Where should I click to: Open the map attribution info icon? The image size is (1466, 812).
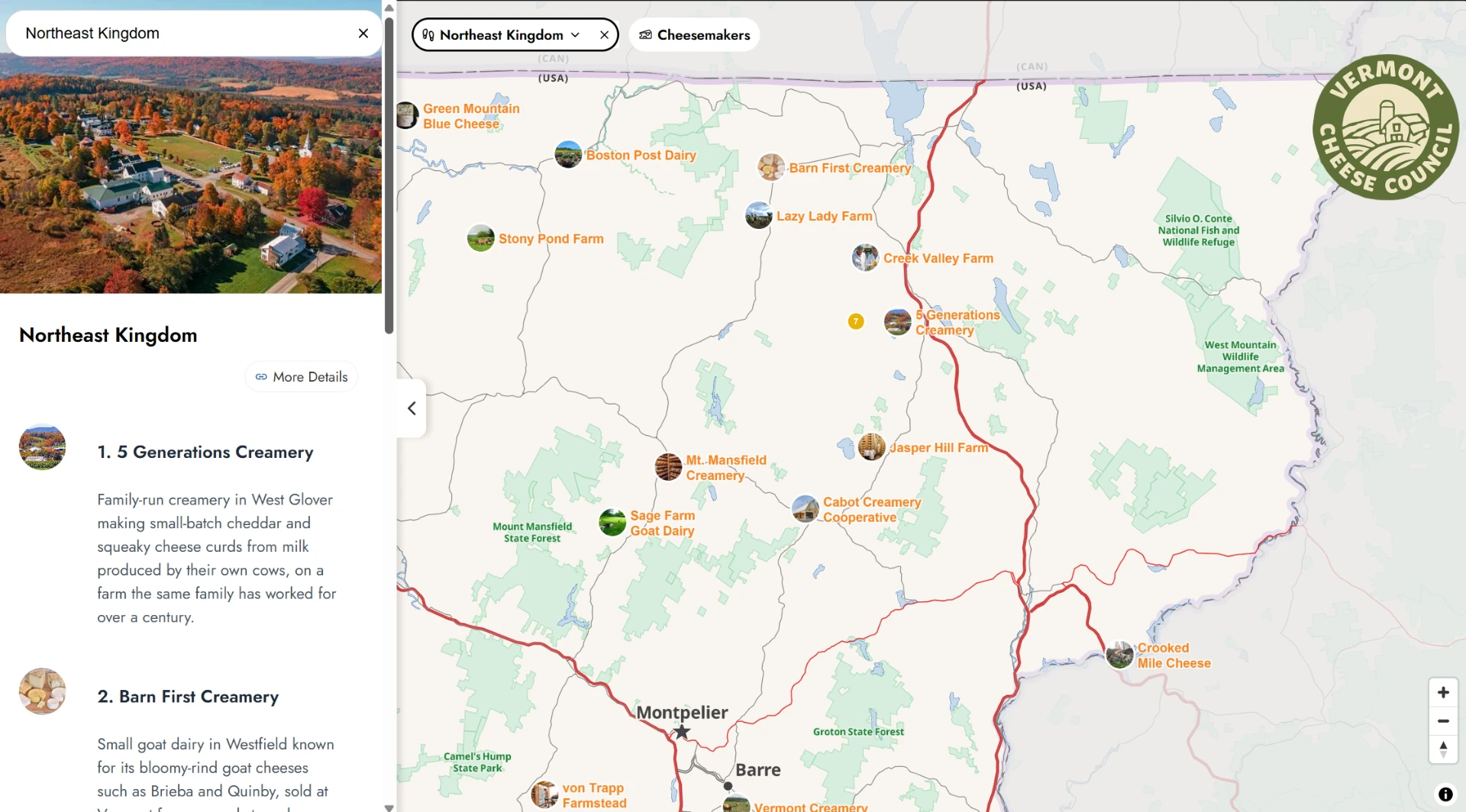click(x=1445, y=794)
